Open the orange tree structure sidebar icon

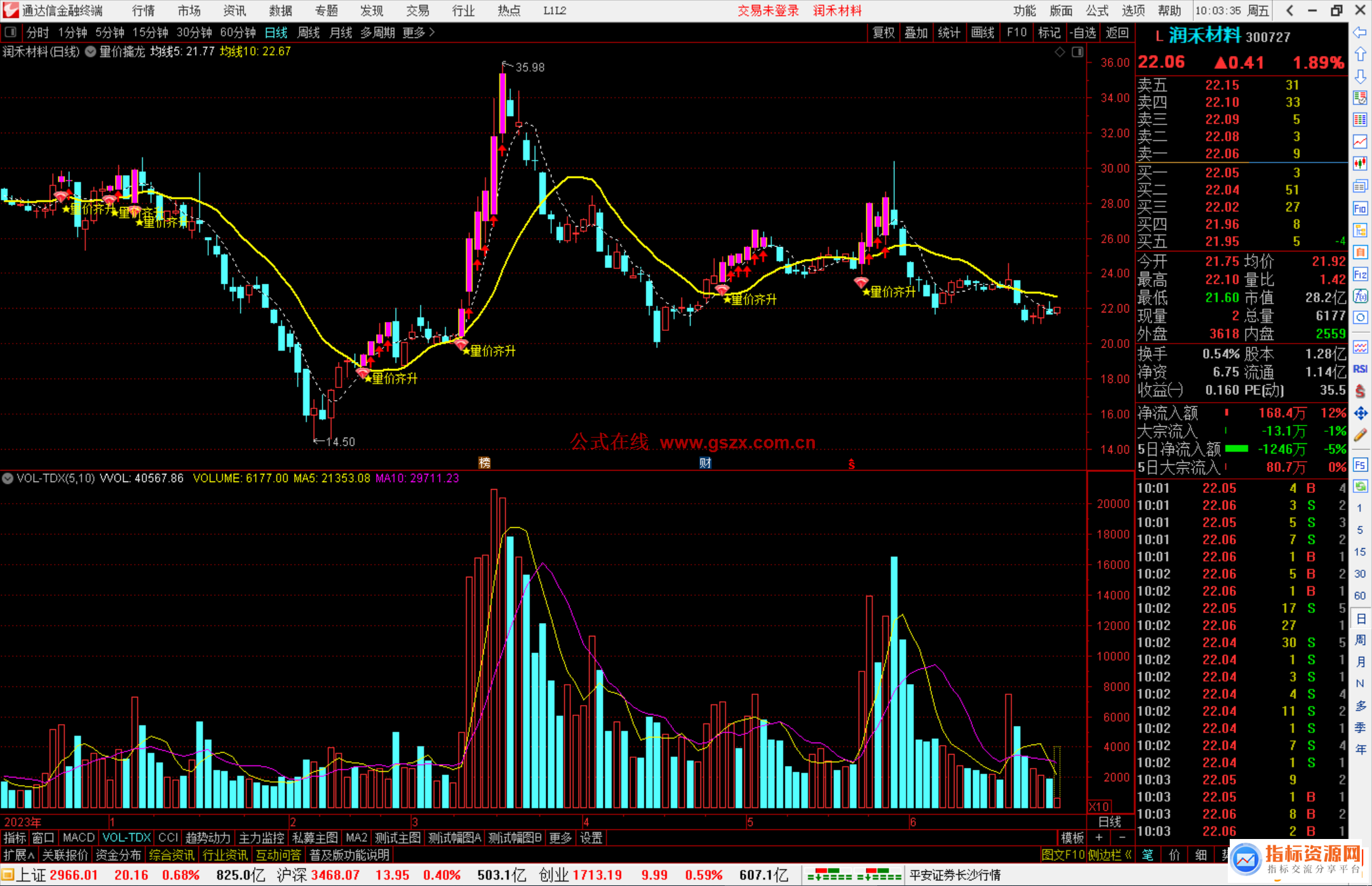click(x=1360, y=230)
